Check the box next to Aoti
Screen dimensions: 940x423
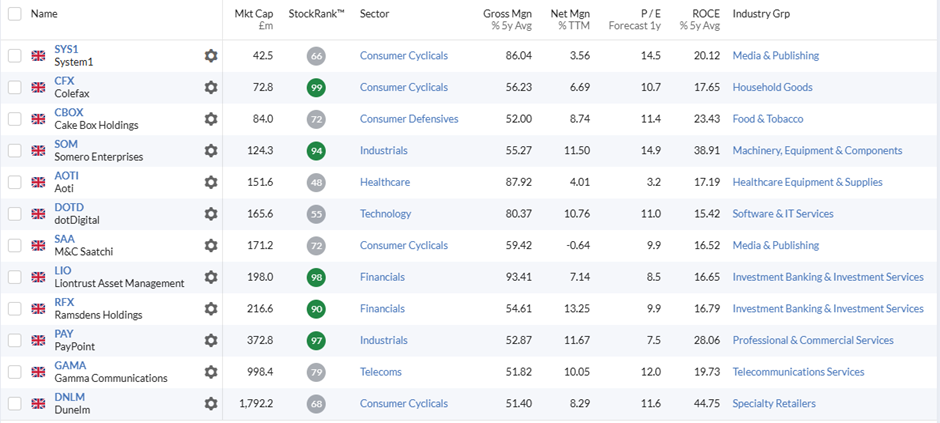coord(14,182)
